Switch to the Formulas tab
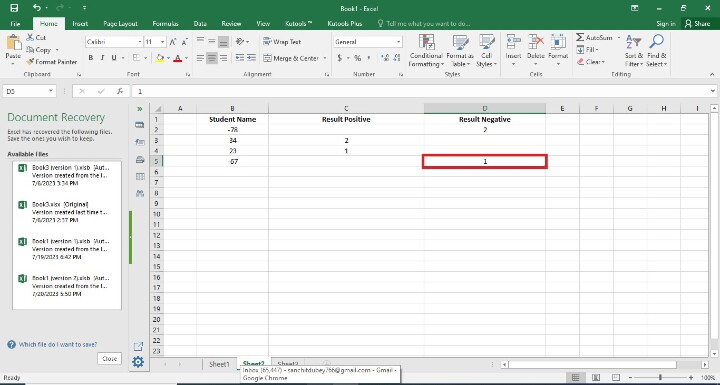The width and height of the screenshot is (720, 385). point(165,23)
